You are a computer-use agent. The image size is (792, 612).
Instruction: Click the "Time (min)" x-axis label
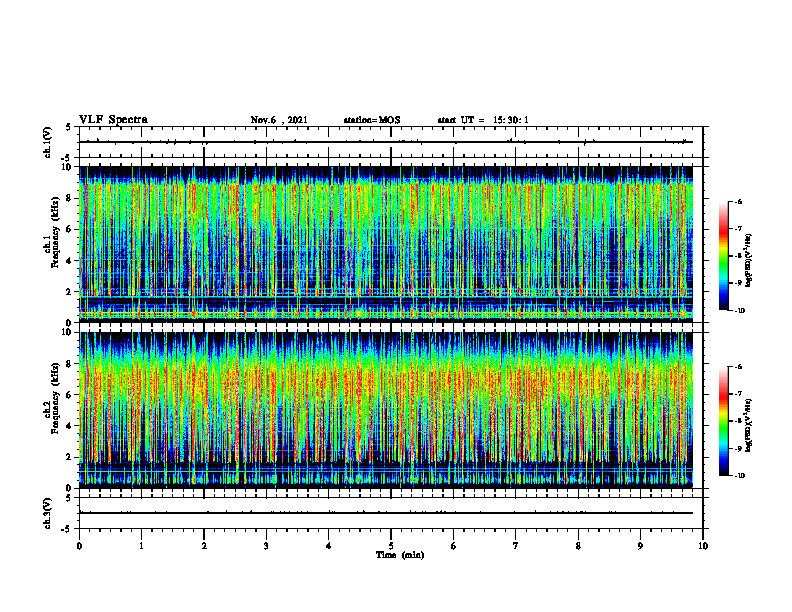[x=400, y=555]
